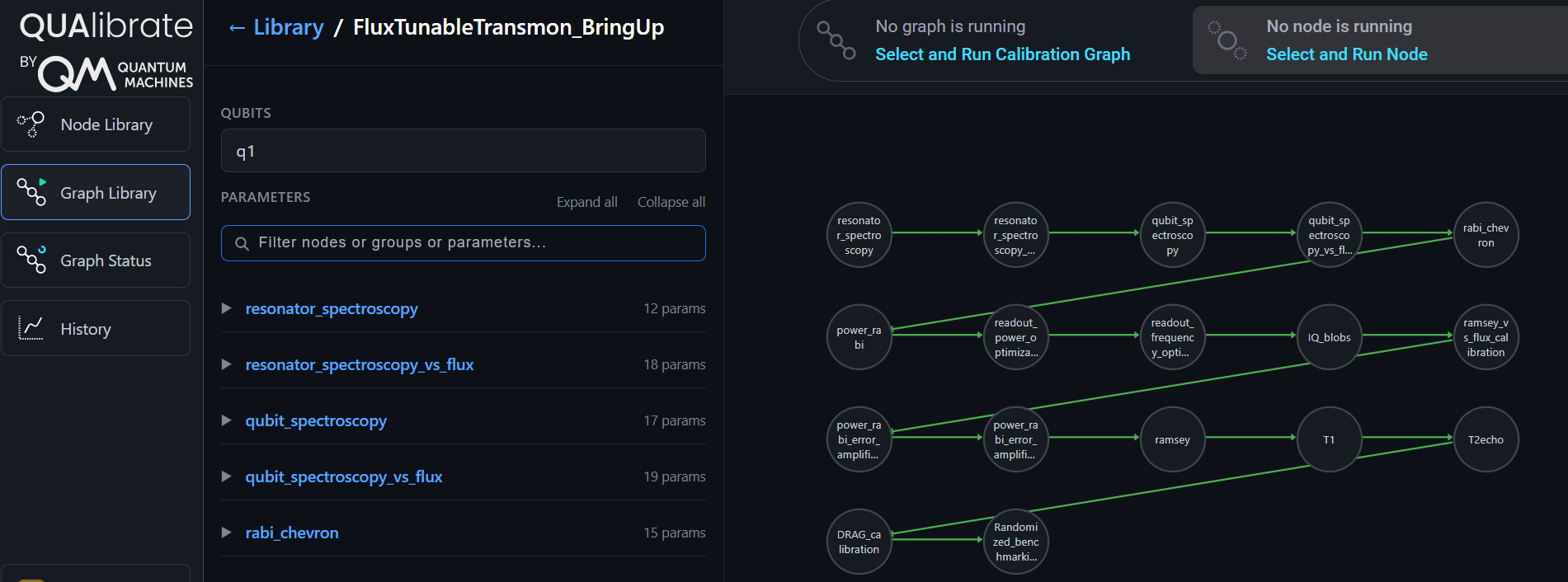Select the qubit_spectroscopy_vs_fl... graph node
This screenshot has height=582, width=1568.
pyautogui.click(x=1329, y=235)
